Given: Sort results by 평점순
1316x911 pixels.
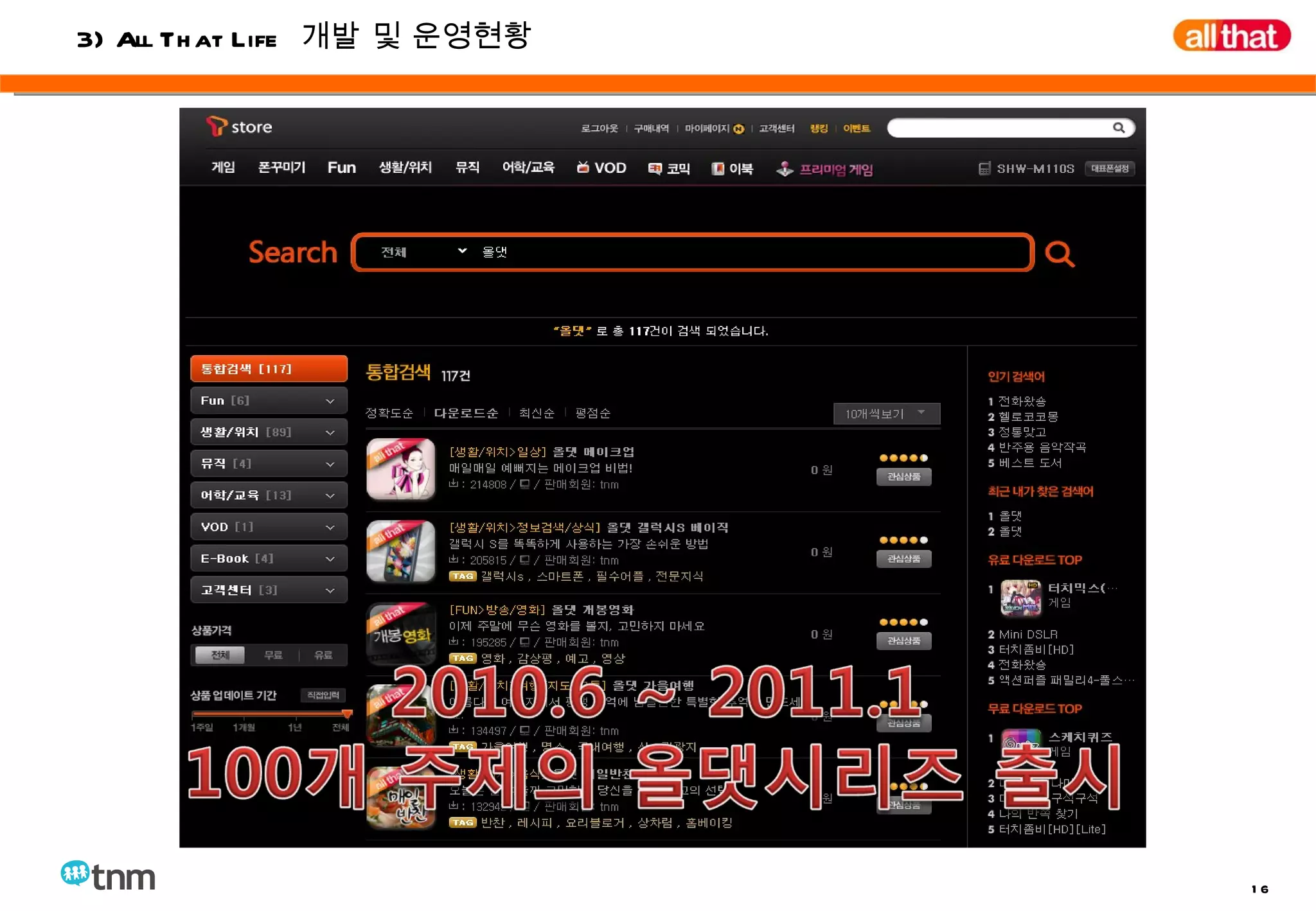Looking at the screenshot, I should tap(592, 413).
